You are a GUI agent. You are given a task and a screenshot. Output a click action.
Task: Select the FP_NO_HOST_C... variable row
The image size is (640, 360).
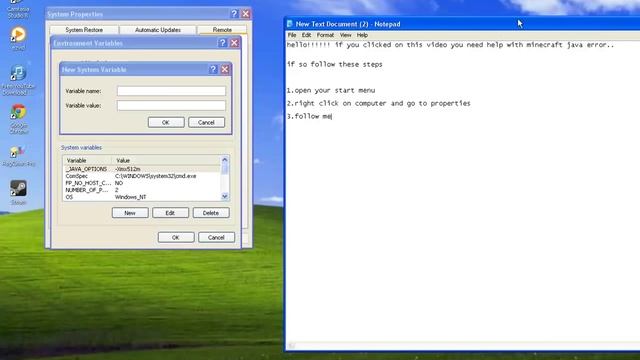pyautogui.click(x=142, y=183)
